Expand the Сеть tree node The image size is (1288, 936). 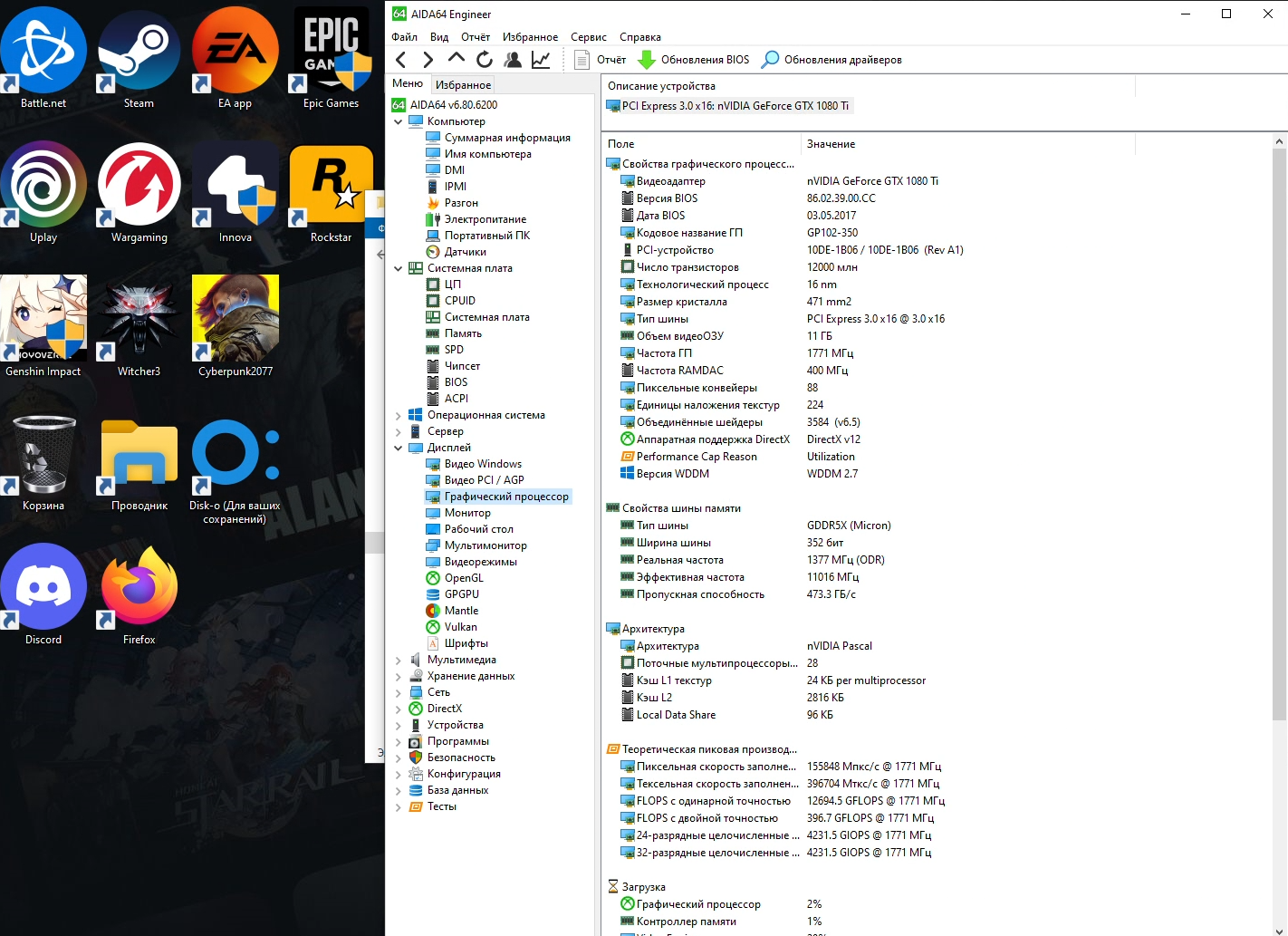pyautogui.click(x=398, y=692)
